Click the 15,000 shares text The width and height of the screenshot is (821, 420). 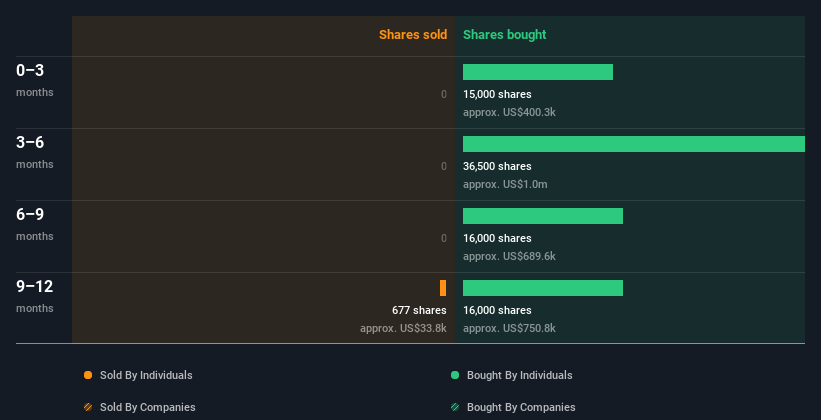497,94
